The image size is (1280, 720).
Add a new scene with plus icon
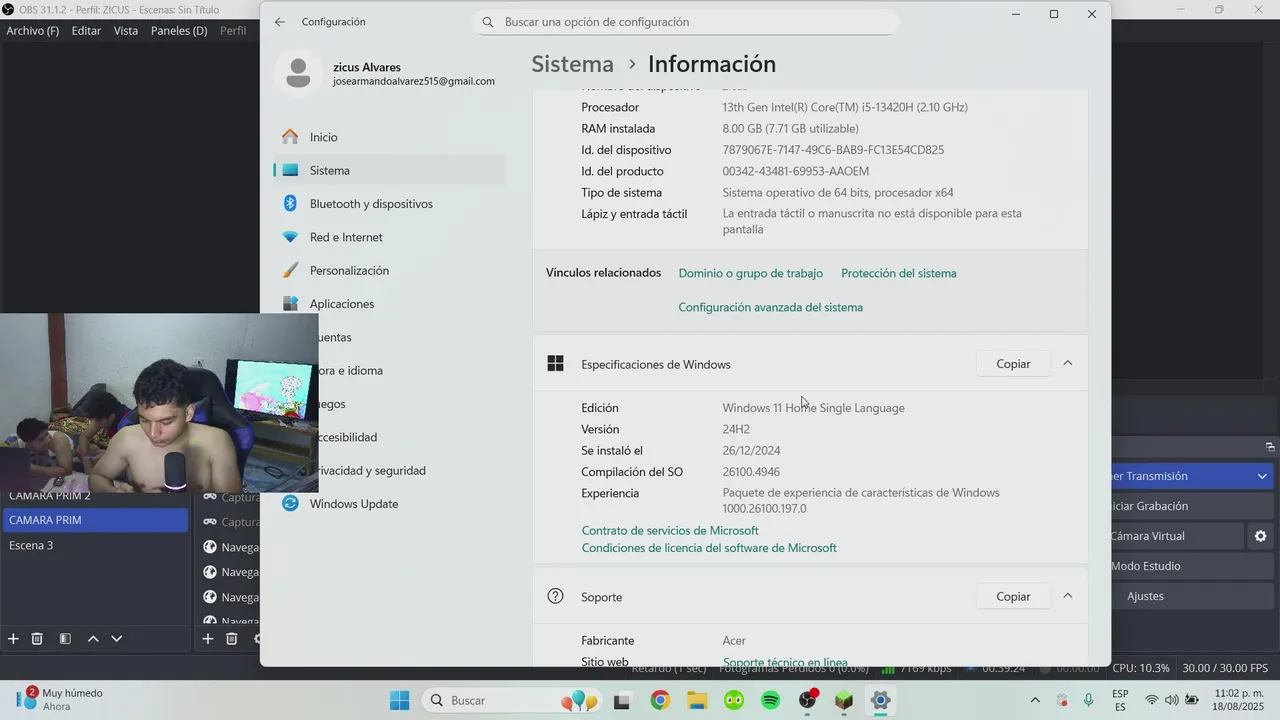pyautogui.click(x=13, y=638)
